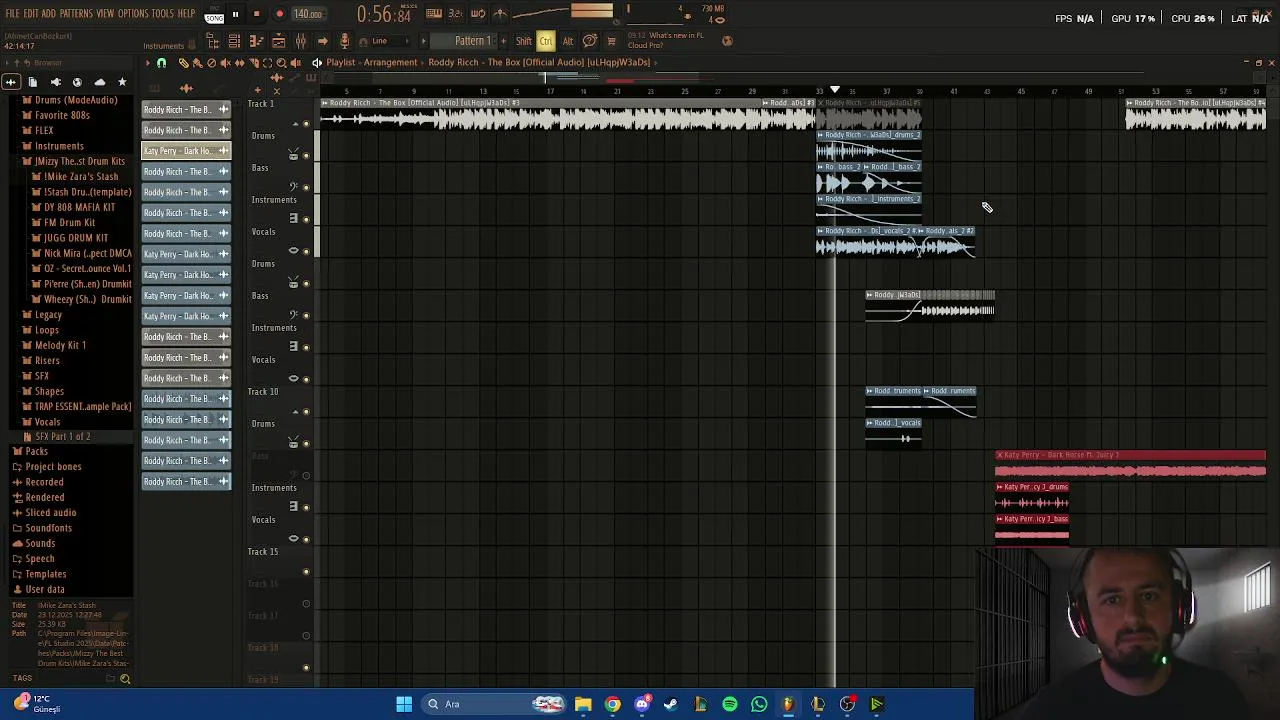
Task: Open the PATTERNS menu
Action: (x=76, y=14)
